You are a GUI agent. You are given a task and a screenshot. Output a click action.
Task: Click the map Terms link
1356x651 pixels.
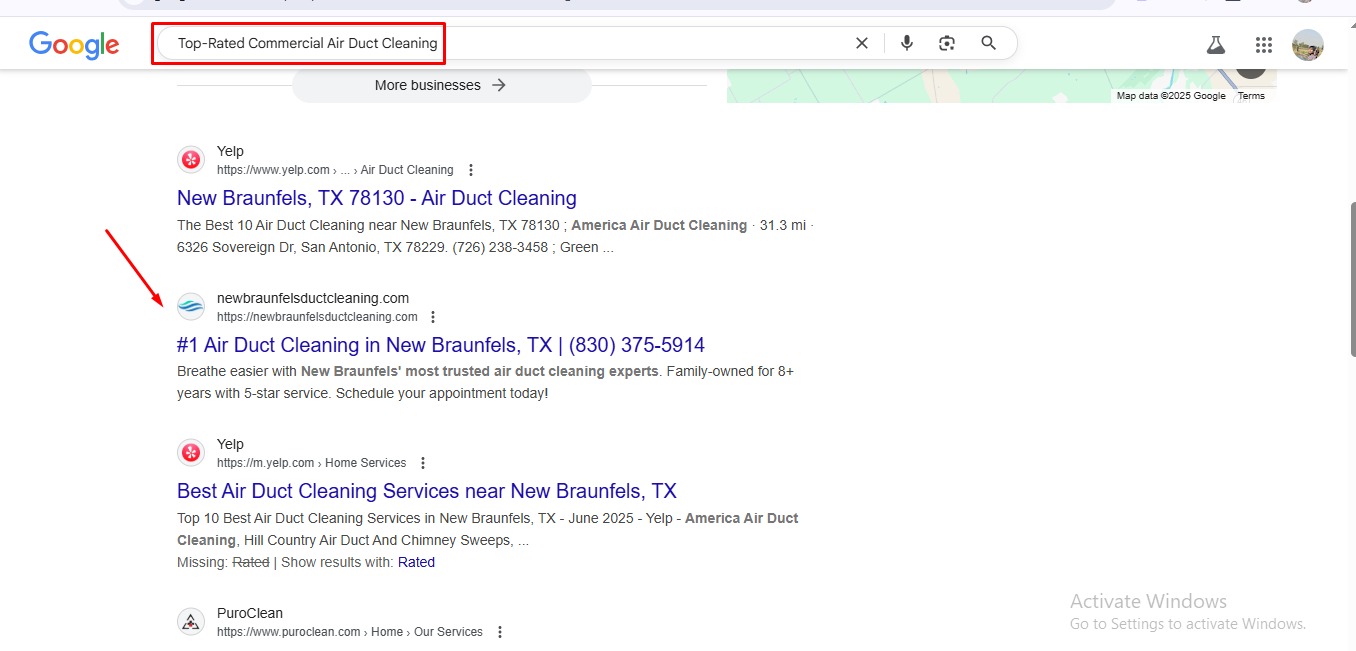1251,96
